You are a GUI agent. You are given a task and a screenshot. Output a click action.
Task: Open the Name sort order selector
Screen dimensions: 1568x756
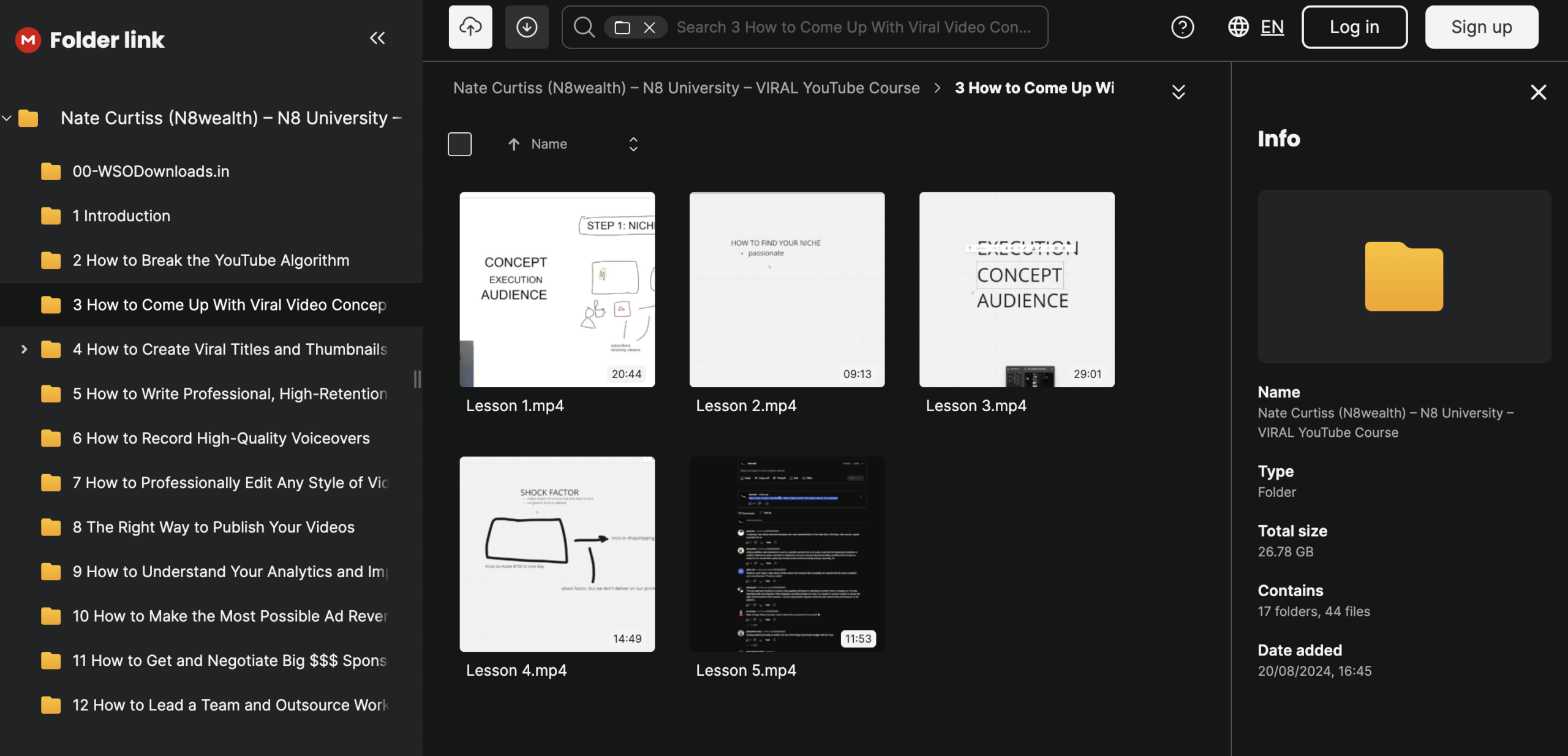633,144
